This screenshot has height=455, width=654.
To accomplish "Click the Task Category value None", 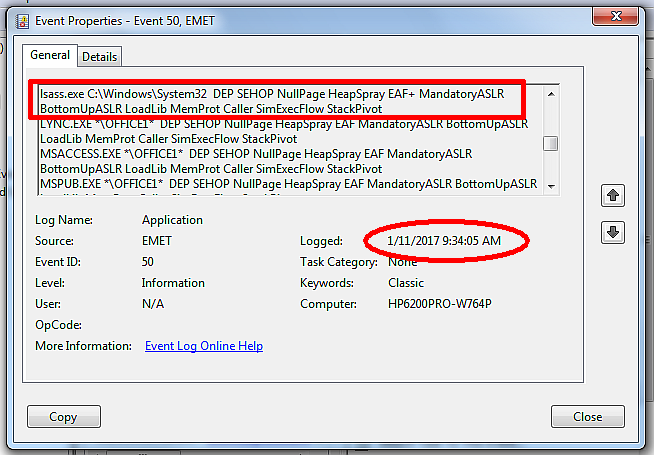I will pos(402,262).
